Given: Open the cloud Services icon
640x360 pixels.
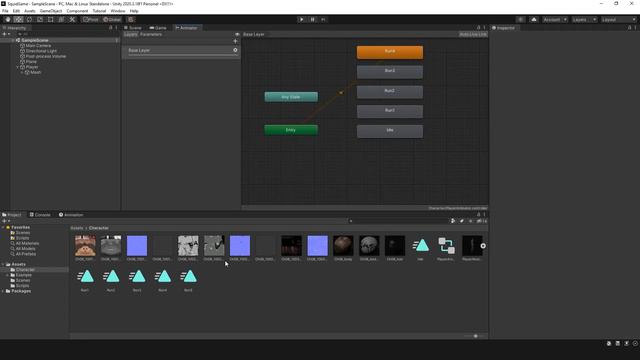Looking at the screenshot, I should 534,20.
